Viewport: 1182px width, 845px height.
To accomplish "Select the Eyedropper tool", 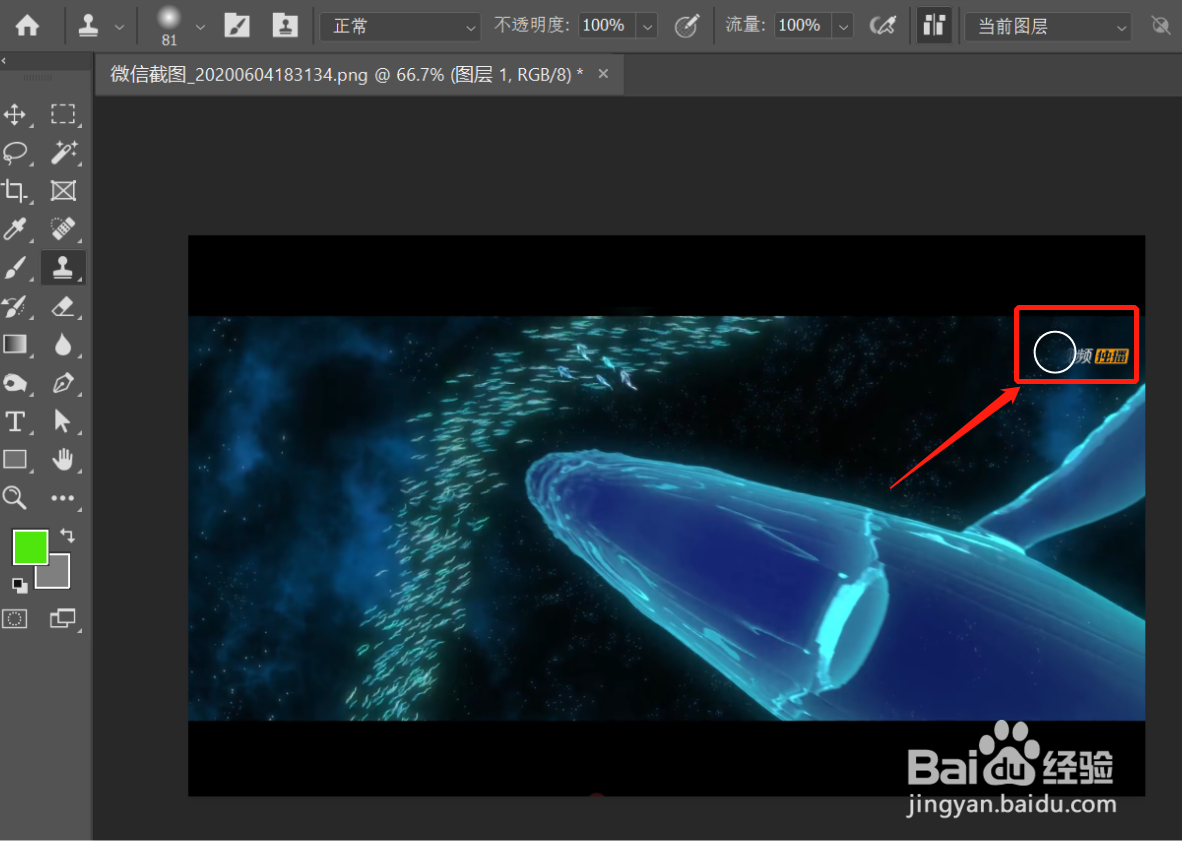I will [15, 228].
